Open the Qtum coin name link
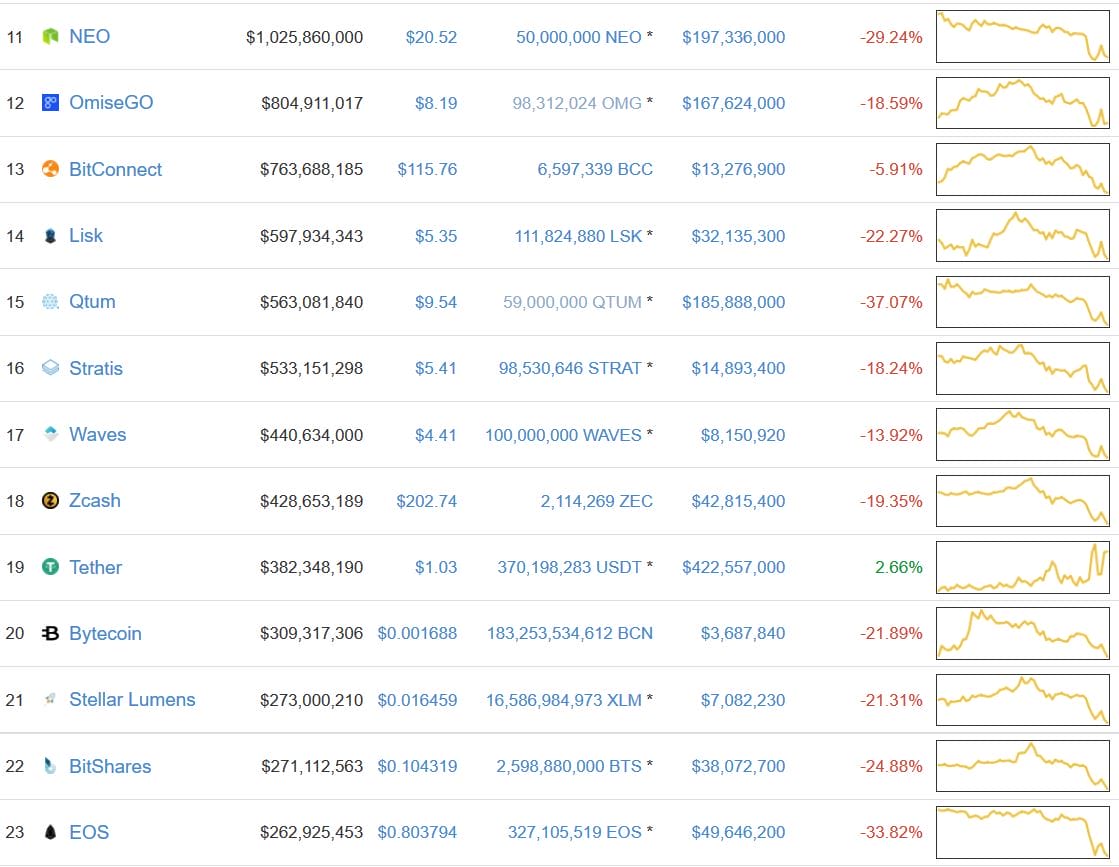Screen dimensions: 1119x867 point(92,302)
